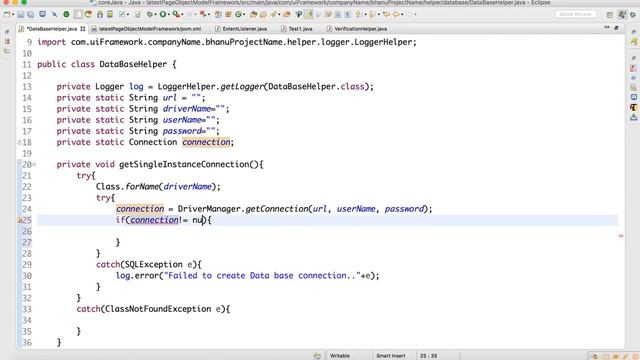Click 'forName' on line 22

pos(142,187)
